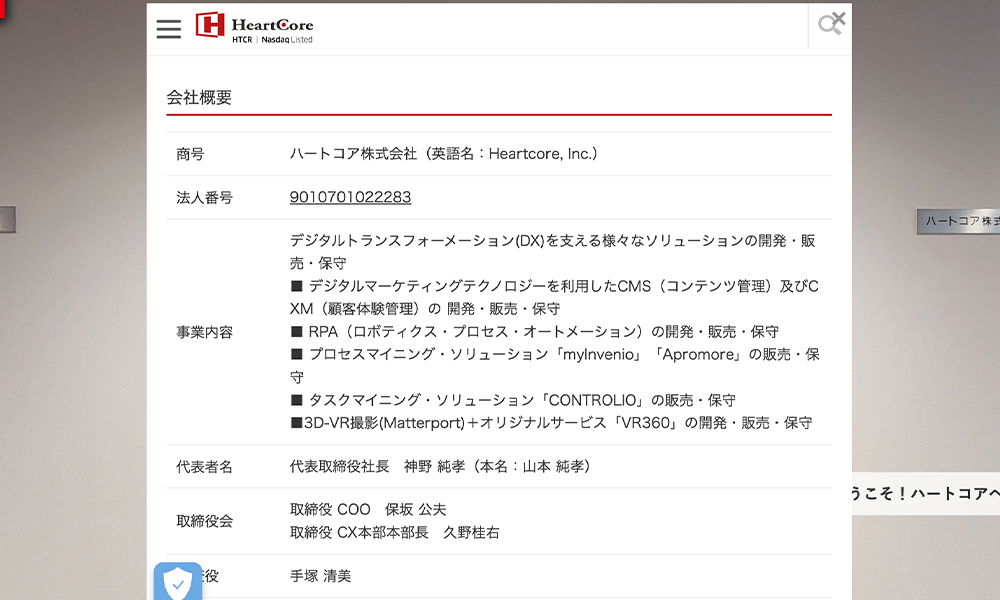
Task: Click the 3D-VR Matterport VR360 line
Action: [551, 423]
